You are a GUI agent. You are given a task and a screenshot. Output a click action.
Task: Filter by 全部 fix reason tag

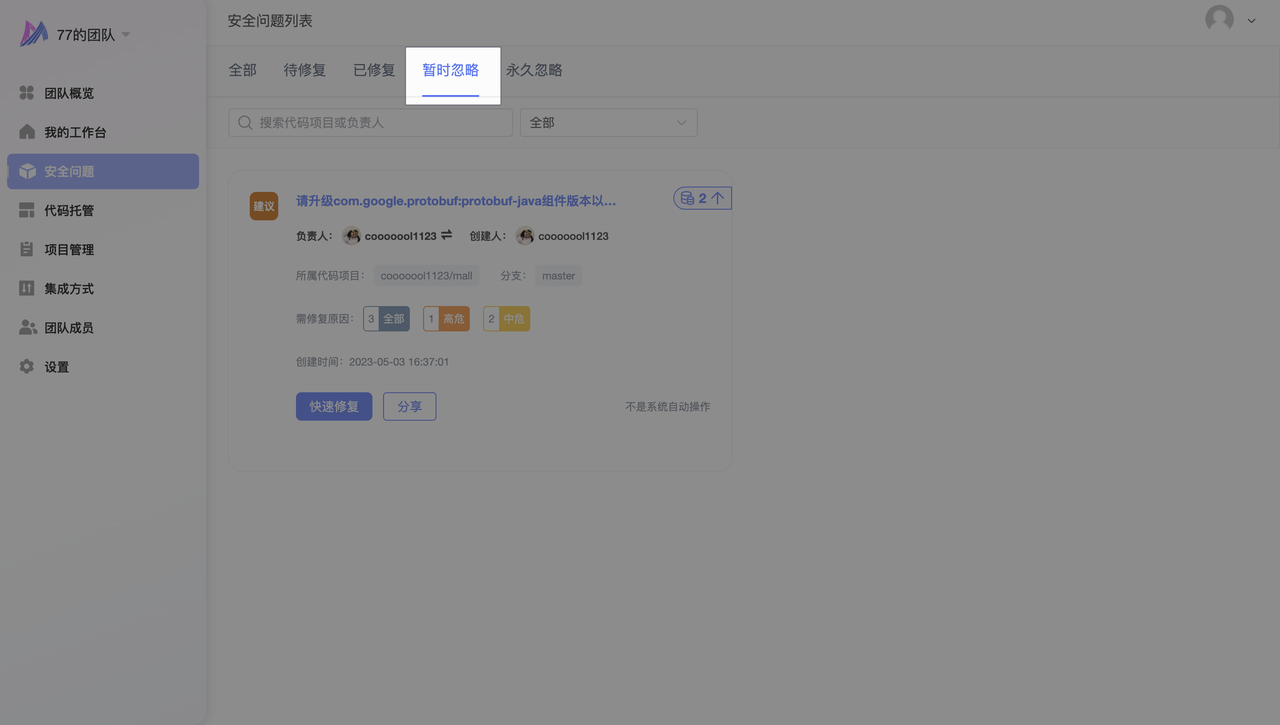tap(386, 319)
